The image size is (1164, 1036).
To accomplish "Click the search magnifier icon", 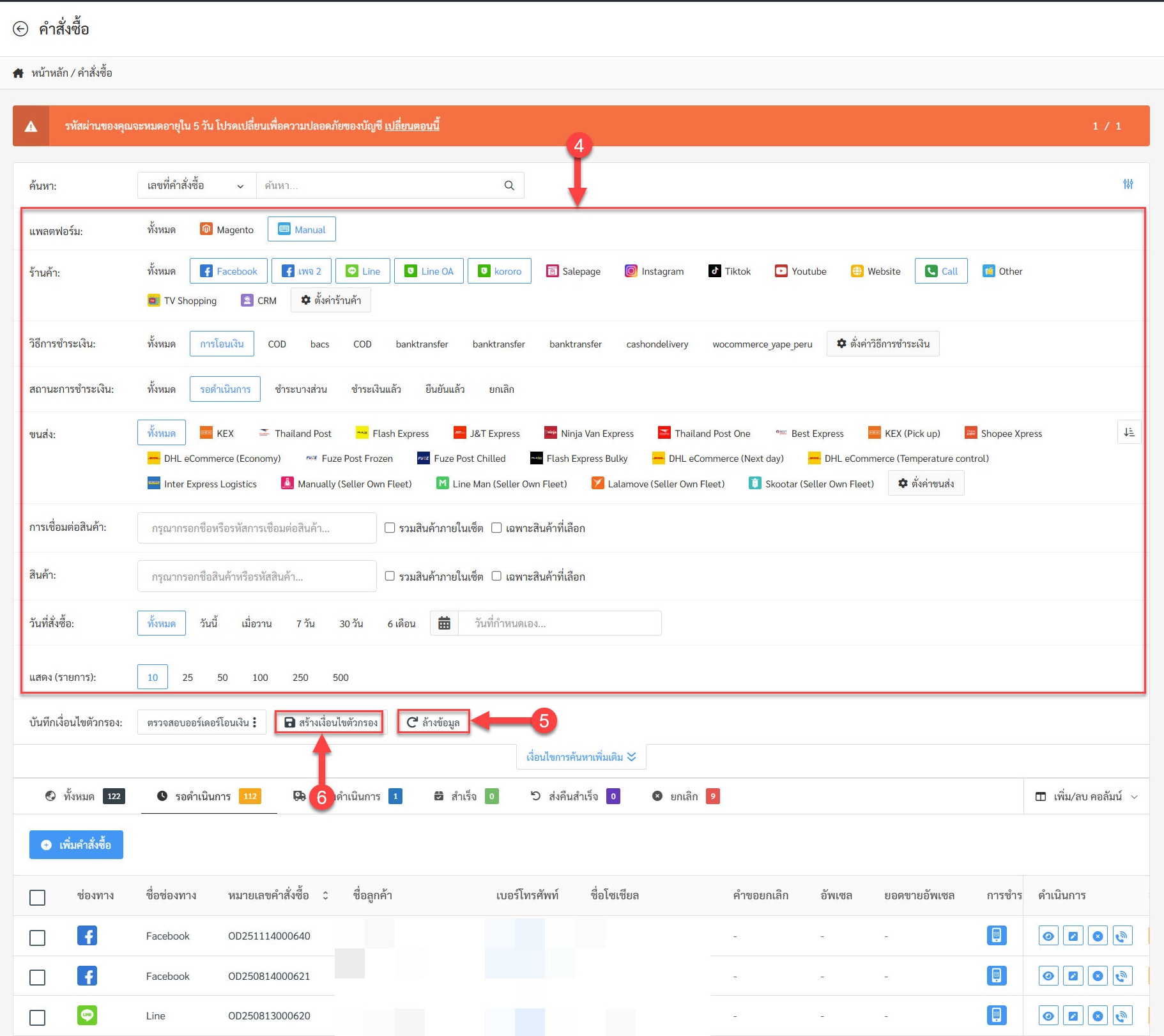I will pos(509,186).
